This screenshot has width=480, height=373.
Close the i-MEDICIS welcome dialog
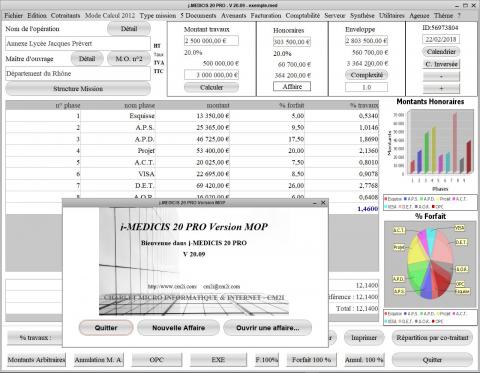click(323, 203)
